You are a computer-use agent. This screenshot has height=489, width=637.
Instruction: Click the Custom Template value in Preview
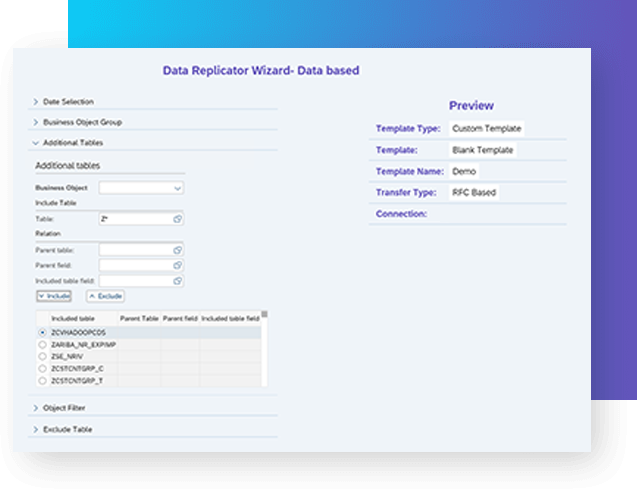(x=487, y=129)
